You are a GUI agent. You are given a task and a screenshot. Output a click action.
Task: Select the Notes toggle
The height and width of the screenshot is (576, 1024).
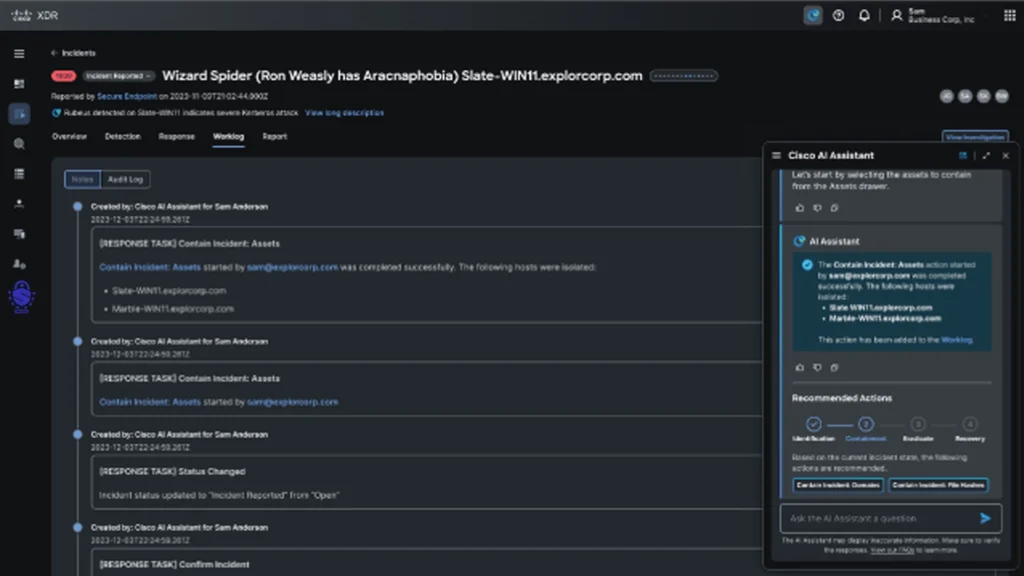click(82, 179)
